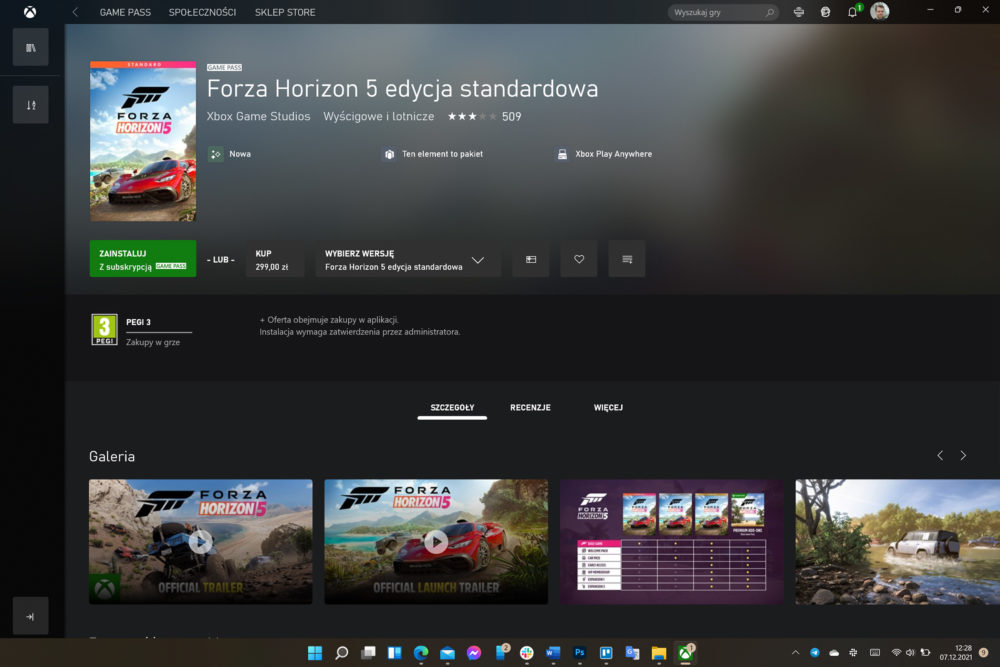
Task: Open the 'Wyścigowe i lotnicze' genre link
Action: pyautogui.click(x=379, y=117)
